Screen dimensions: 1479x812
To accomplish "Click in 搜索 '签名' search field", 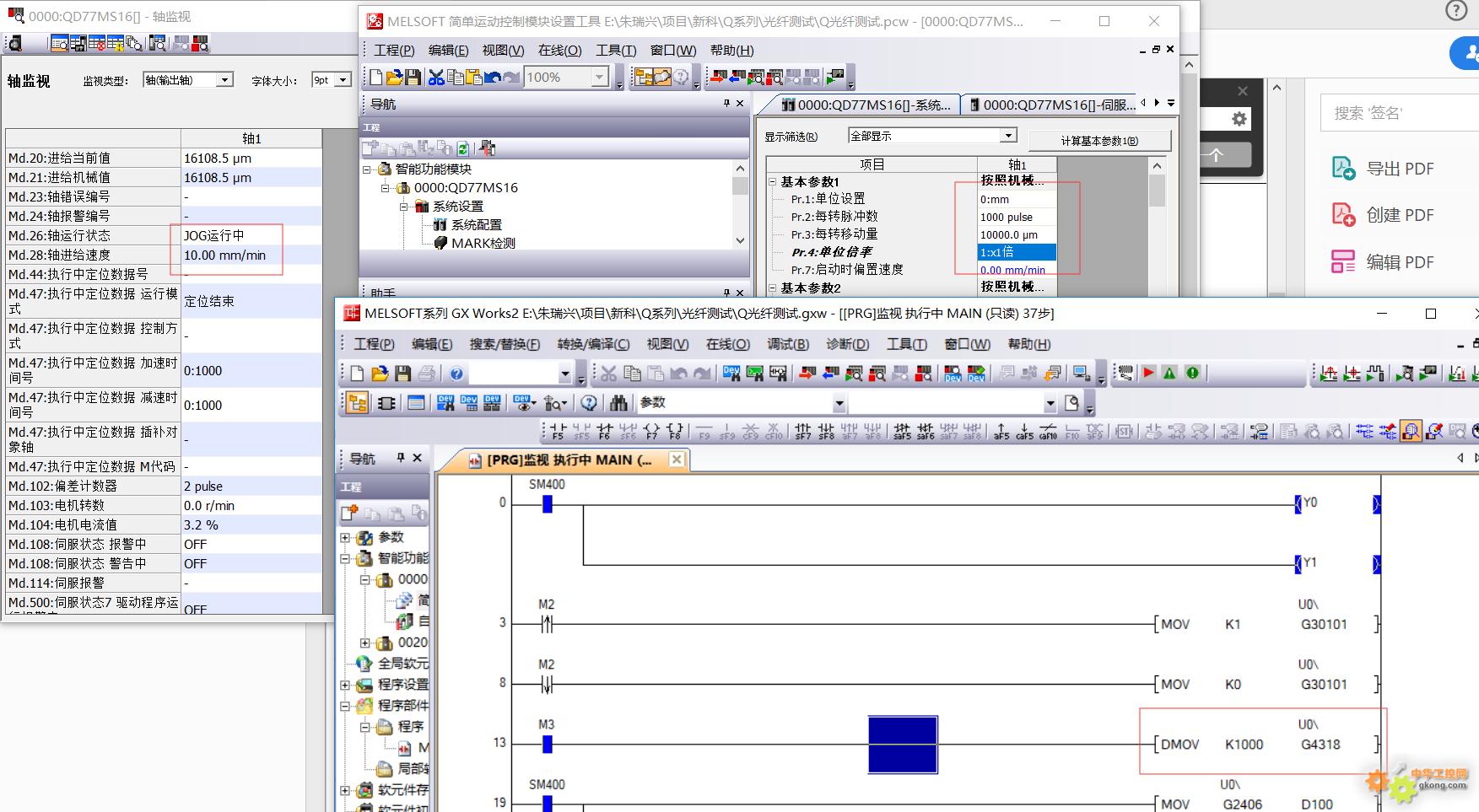I will click(x=1401, y=112).
